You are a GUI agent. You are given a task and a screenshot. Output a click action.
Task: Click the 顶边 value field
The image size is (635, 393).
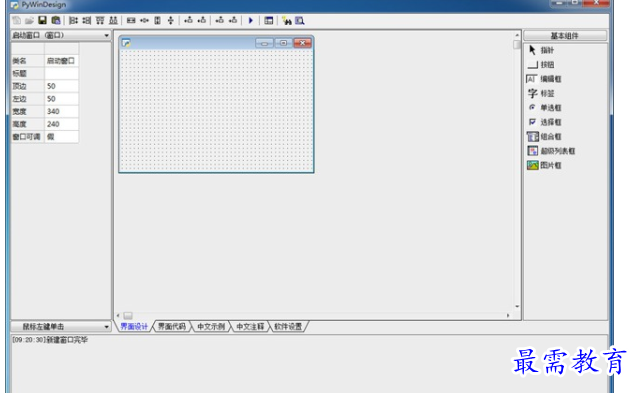pyautogui.click(x=62, y=86)
